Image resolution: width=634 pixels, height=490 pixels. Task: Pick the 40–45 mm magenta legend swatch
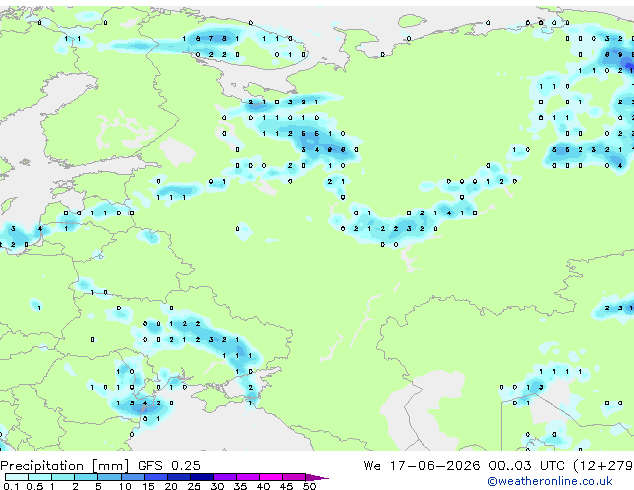pos(271,477)
